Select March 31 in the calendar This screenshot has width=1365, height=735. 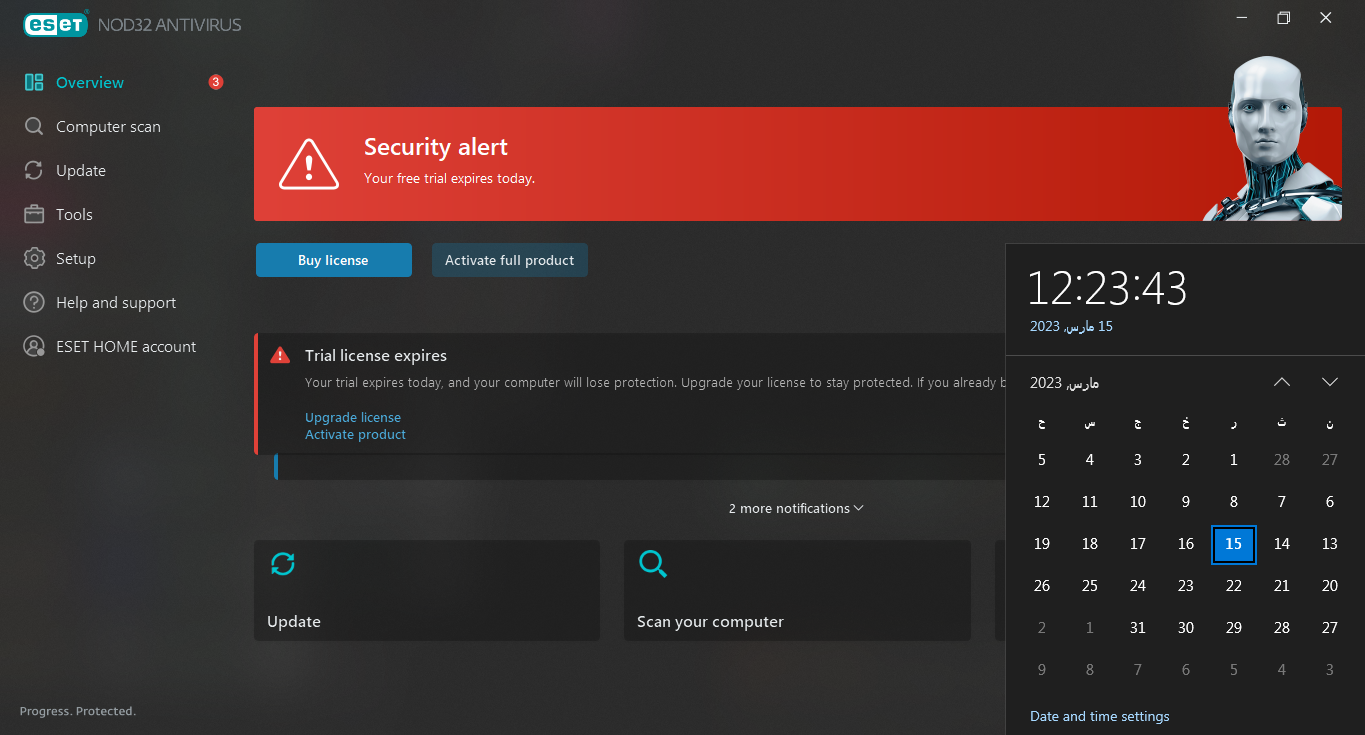point(1138,628)
